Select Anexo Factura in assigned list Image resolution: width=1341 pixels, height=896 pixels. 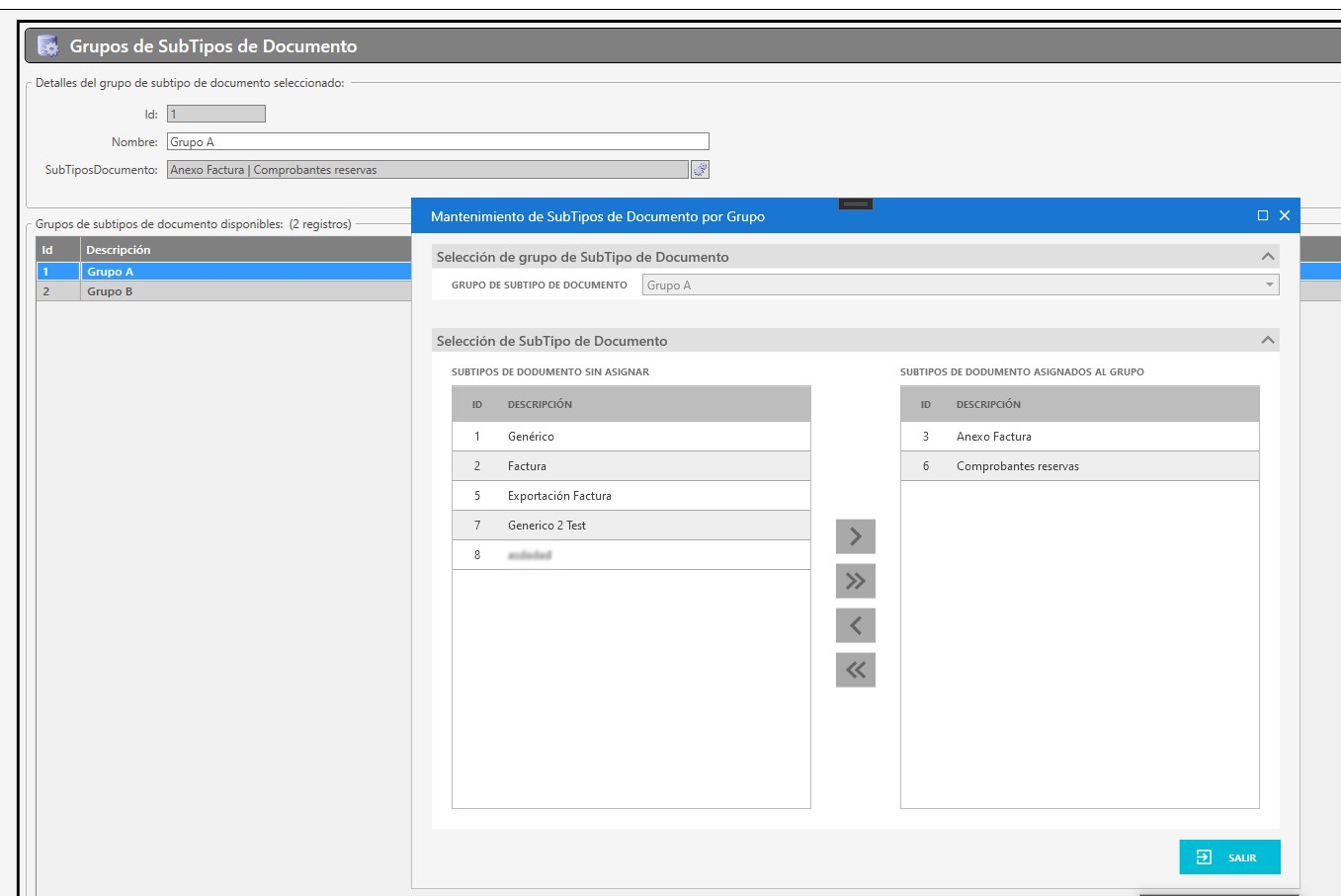[x=1080, y=437]
